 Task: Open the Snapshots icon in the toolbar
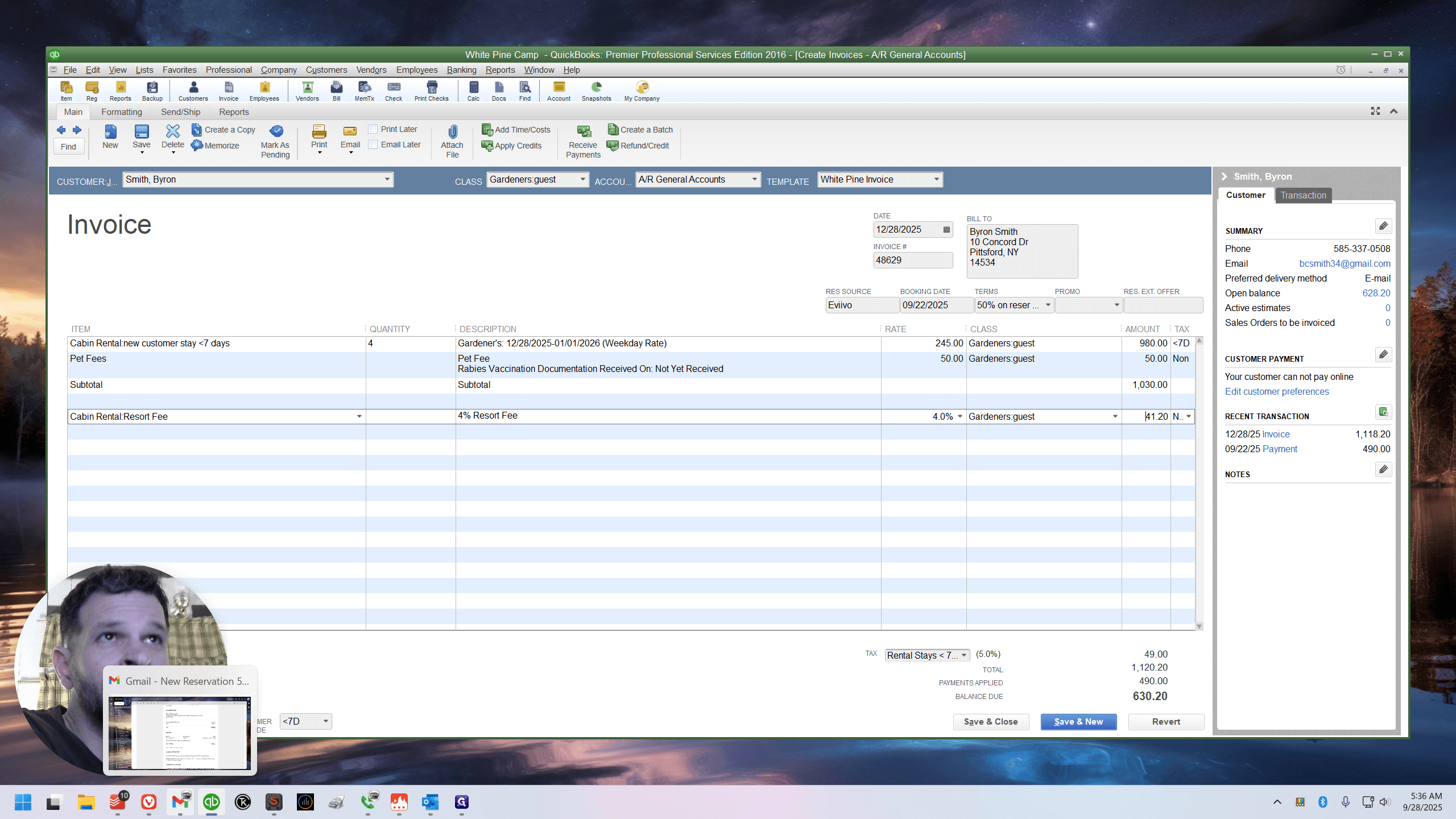coord(596,90)
